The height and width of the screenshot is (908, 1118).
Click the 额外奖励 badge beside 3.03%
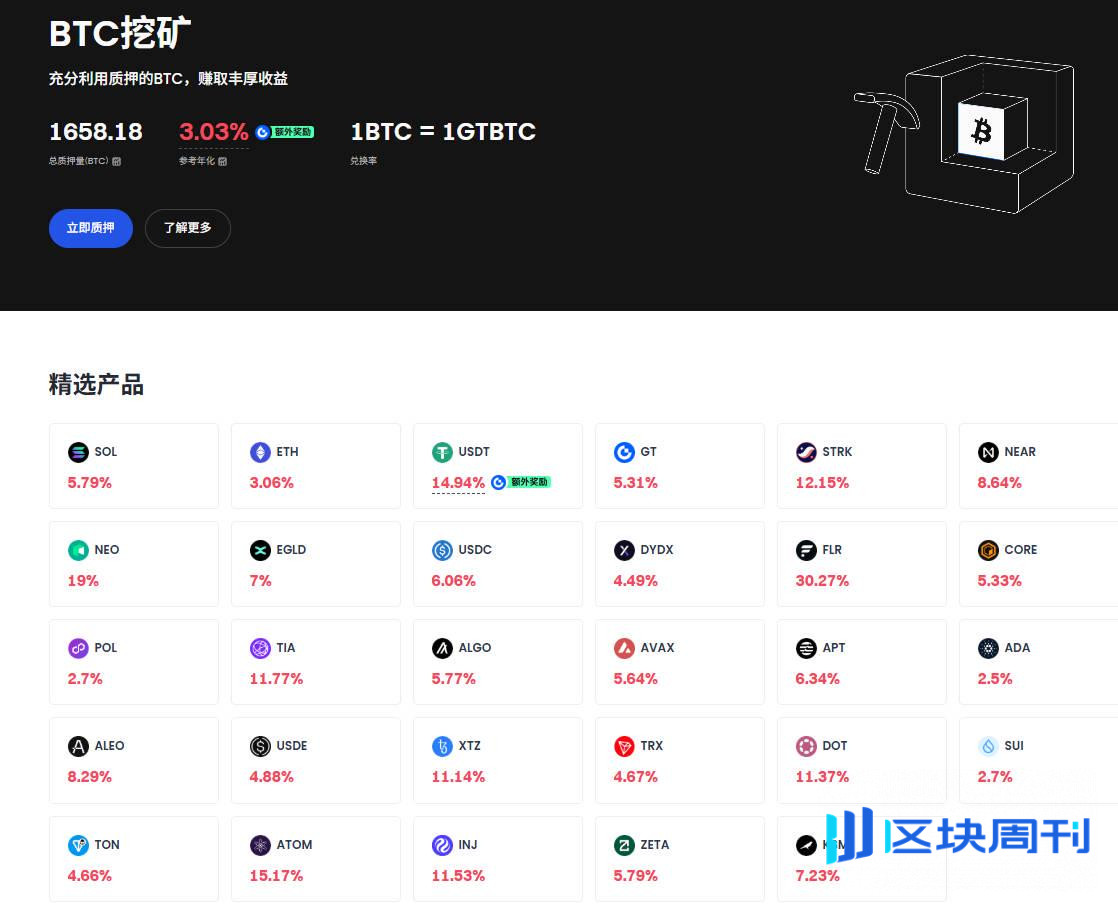(x=285, y=132)
